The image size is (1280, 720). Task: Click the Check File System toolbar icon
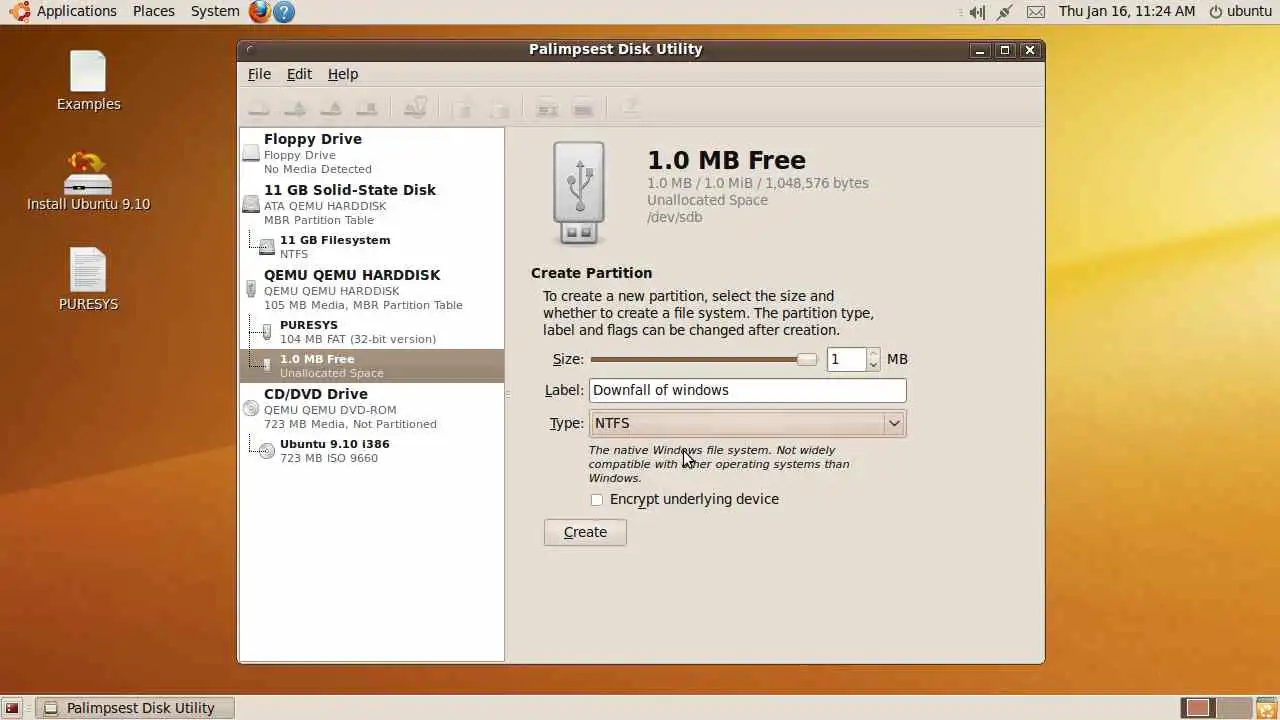(x=415, y=107)
